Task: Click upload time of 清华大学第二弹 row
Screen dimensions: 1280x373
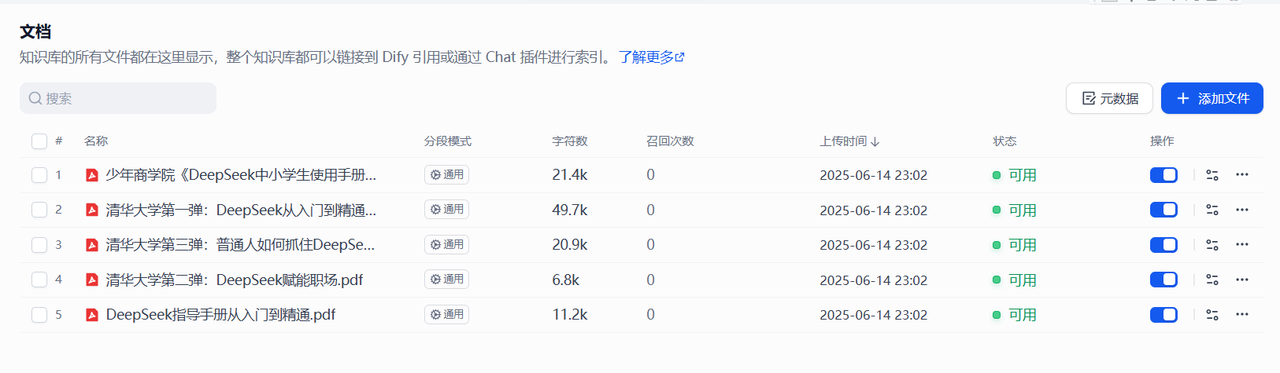Action: tap(873, 280)
